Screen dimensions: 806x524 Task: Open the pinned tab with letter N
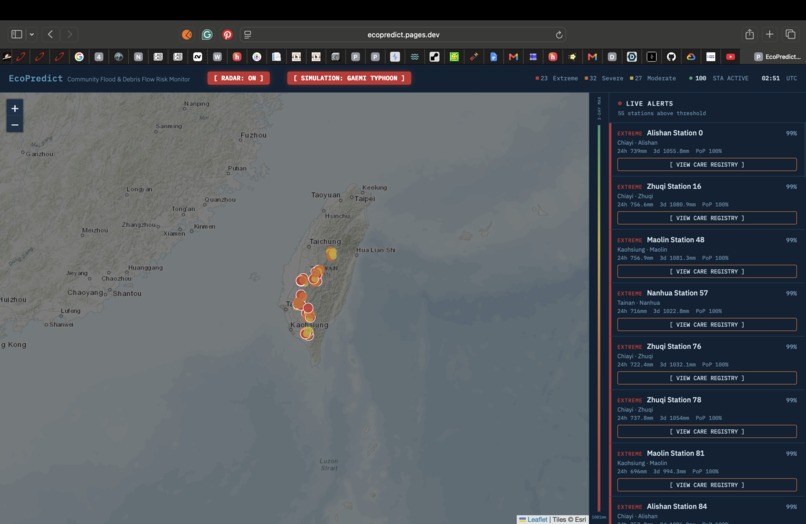click(138, 57)
